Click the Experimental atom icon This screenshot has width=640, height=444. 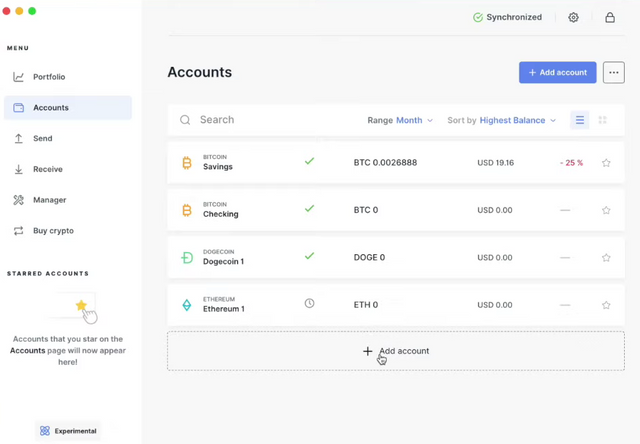45,431
